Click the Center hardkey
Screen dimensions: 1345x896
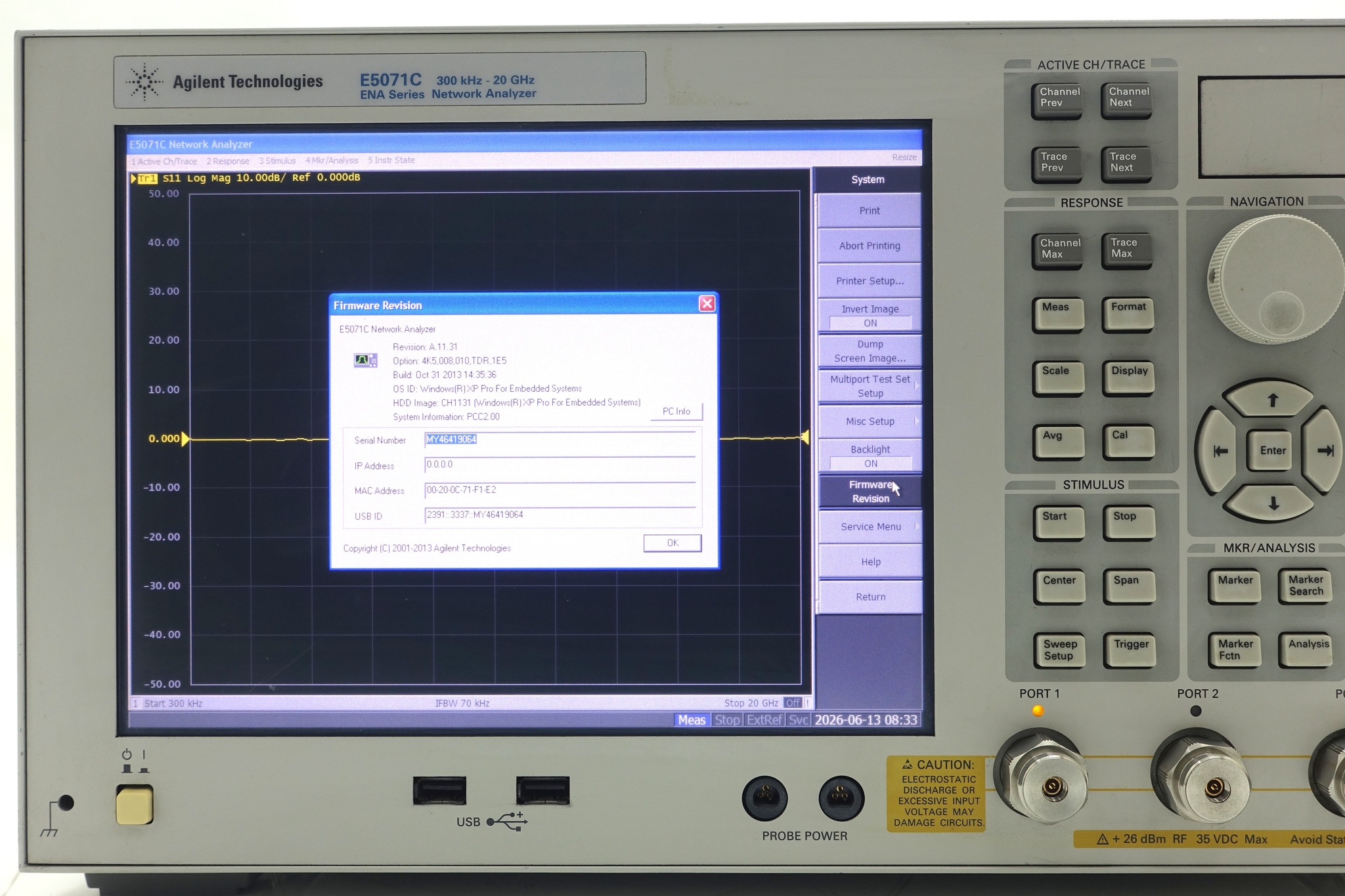pos(1059,587)
